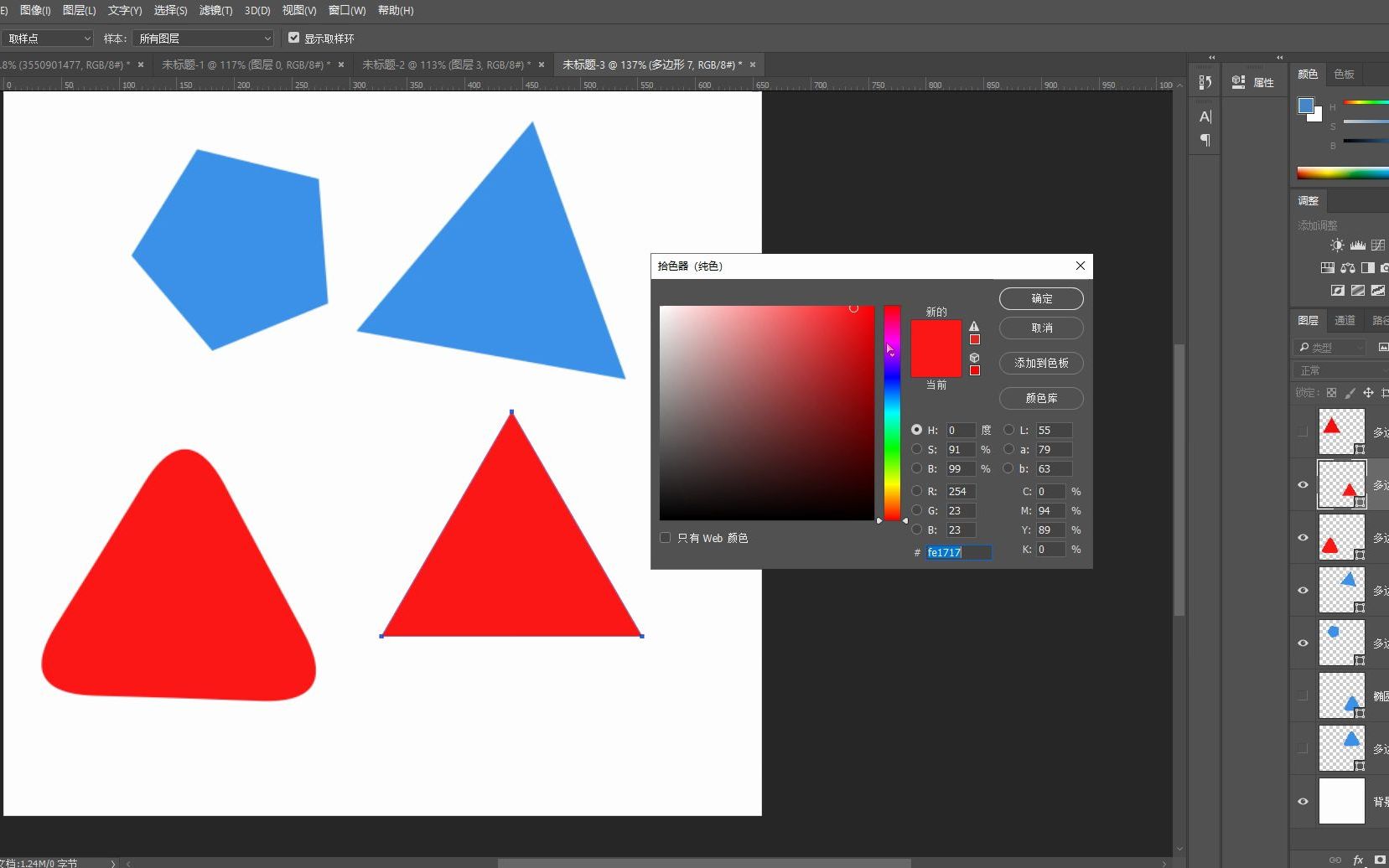Add a Hue/Saturation adjustment
Image resolution: width=1389 pixels, height=868 pixels.
[x=1327, y=268]
